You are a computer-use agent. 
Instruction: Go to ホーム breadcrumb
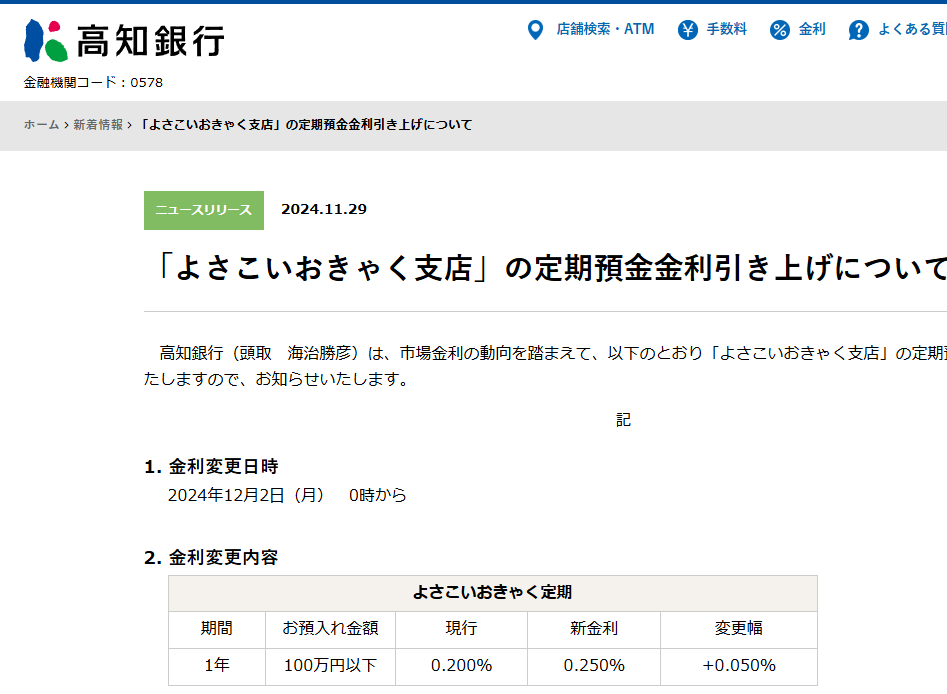click(x=41, y=124)
